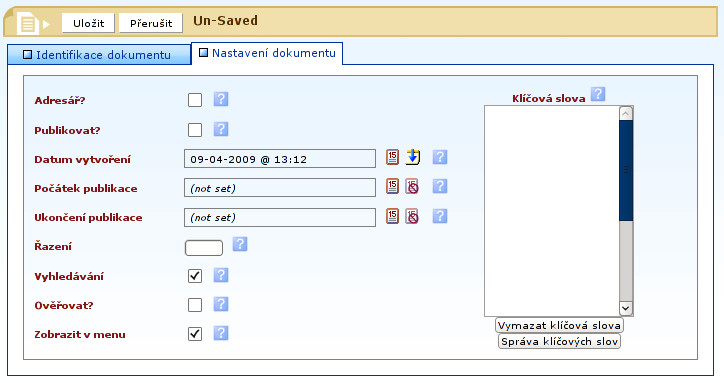Focus the Řazení input field
Image resolution: width=724 pixels, height=383 pixels.
pyautogui.click(x=204, y=248)
